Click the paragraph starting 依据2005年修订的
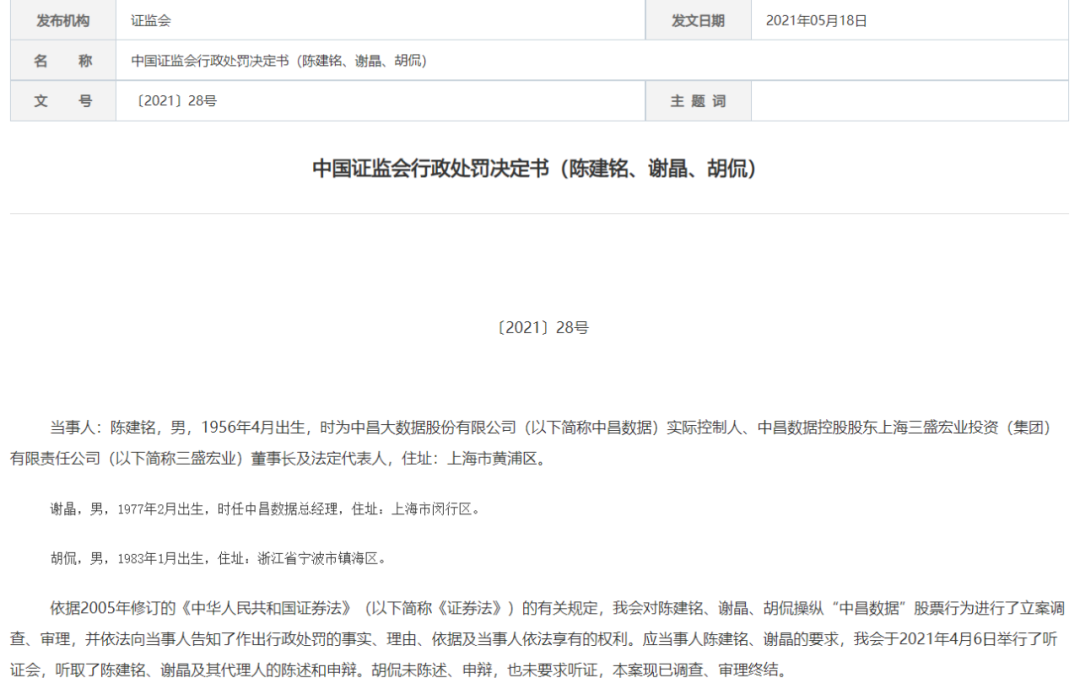 pyautogui.click(x=539, y=639)
